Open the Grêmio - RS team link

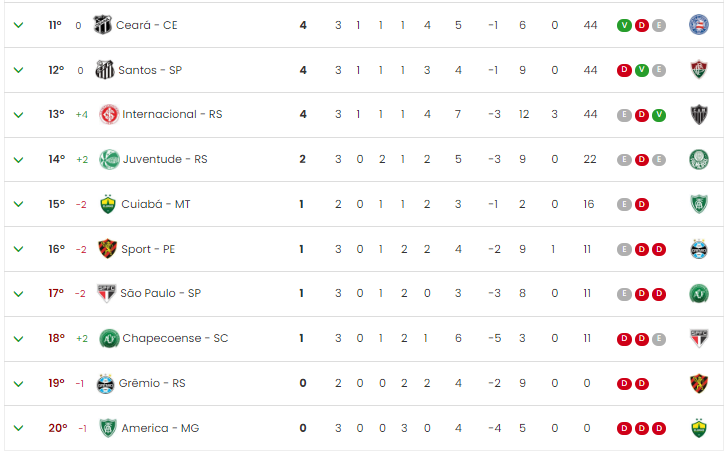pos(152,383)
